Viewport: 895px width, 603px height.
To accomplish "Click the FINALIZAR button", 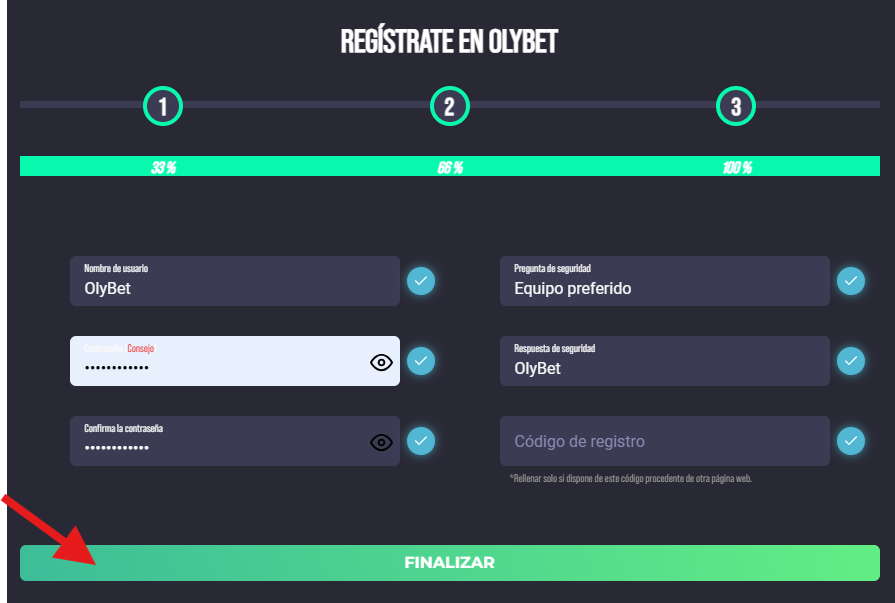I will (450, 563).
